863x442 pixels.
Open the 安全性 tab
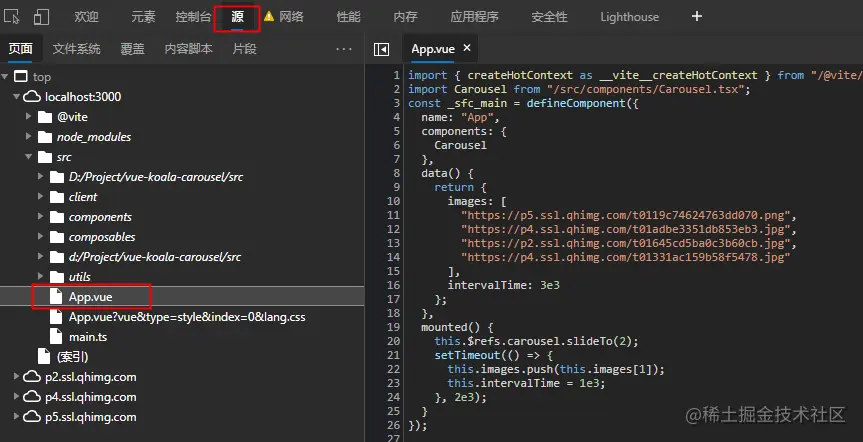click(x=549, y=17)
